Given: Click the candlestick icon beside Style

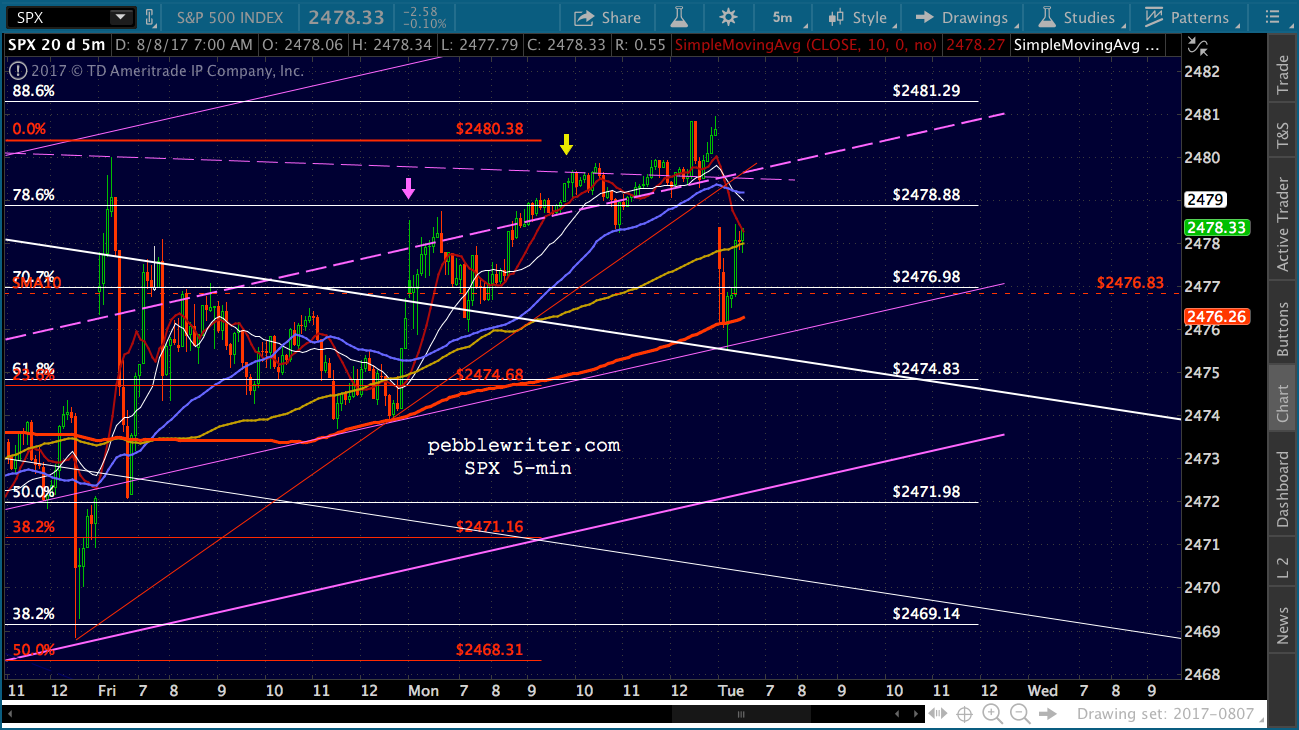Looking at the screenshot, I should [835, 17].
